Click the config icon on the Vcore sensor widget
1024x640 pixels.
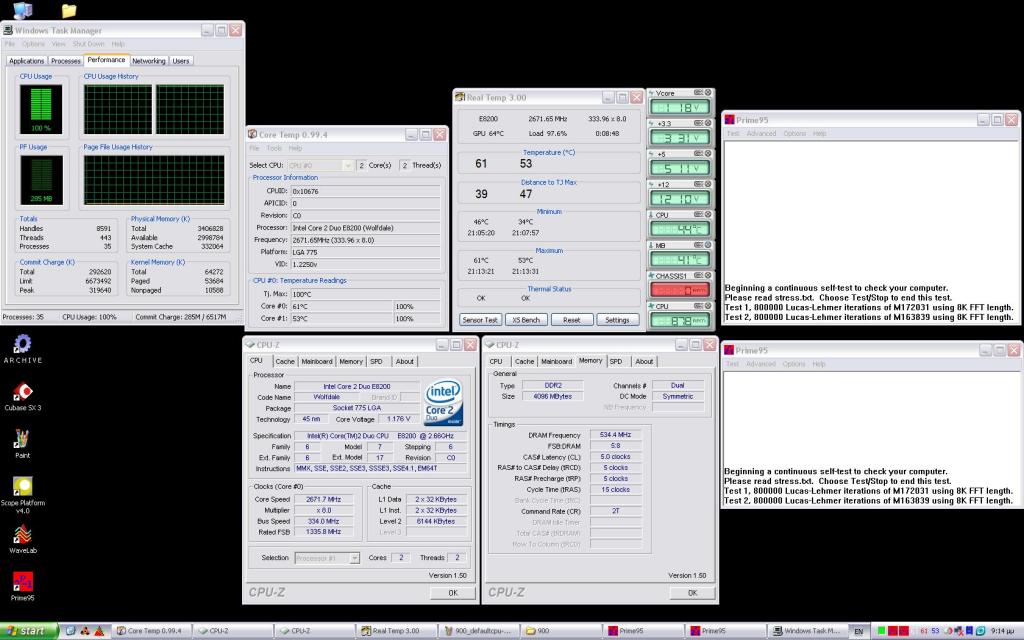coord(698,93)
